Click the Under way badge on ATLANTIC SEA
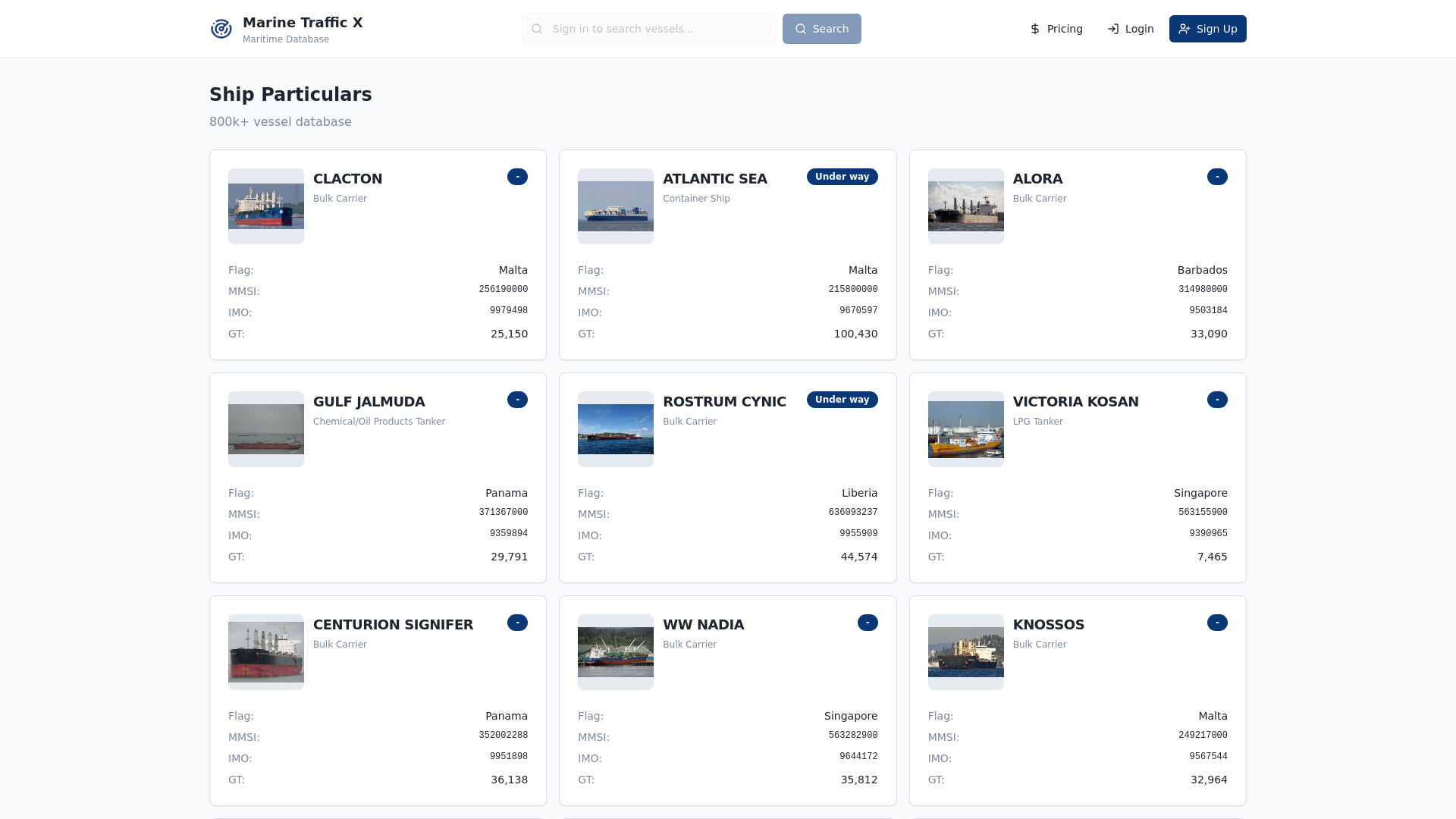 (842, 177)
